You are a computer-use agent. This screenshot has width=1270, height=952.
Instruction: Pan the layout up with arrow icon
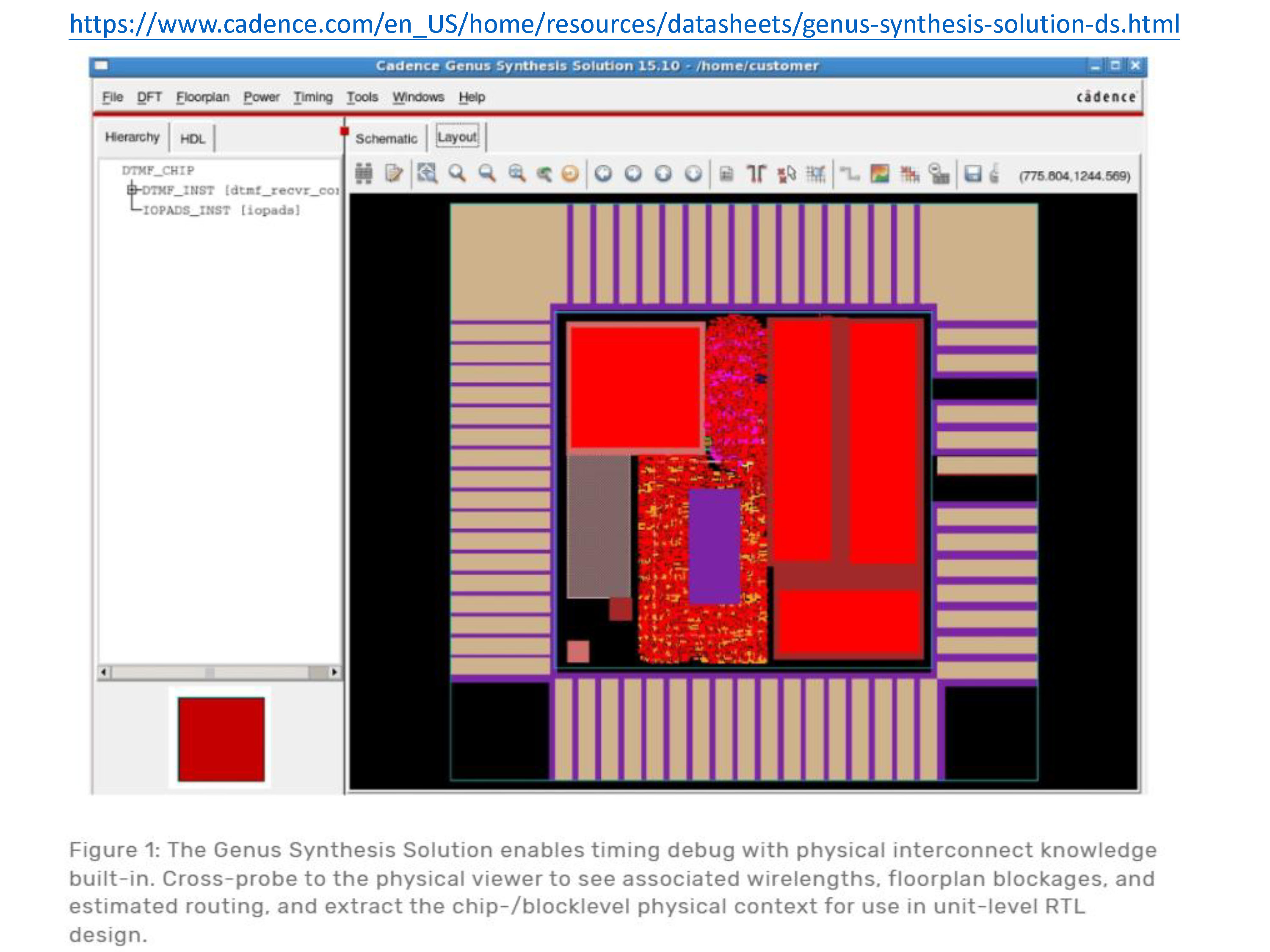(x=663, y=173)
